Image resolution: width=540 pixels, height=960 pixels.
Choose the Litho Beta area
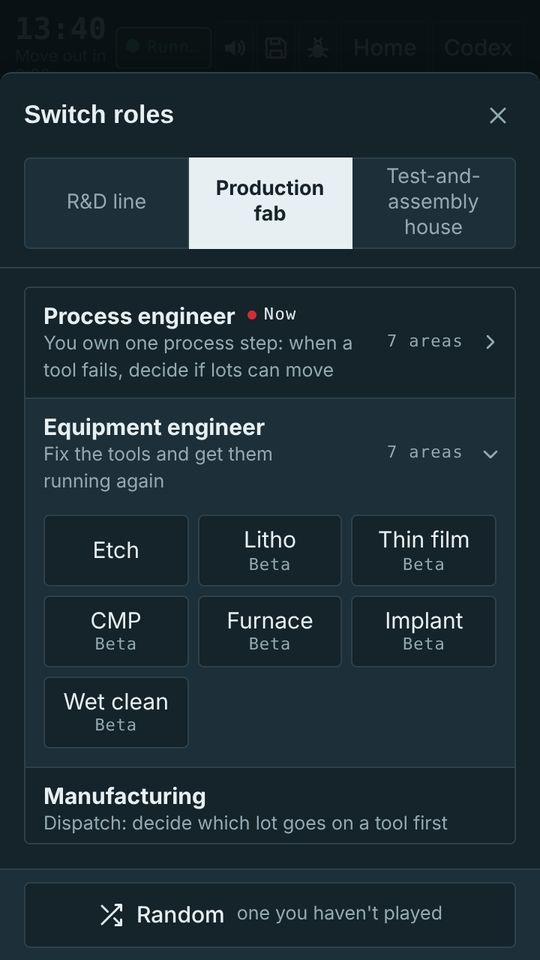pos(270,550)
